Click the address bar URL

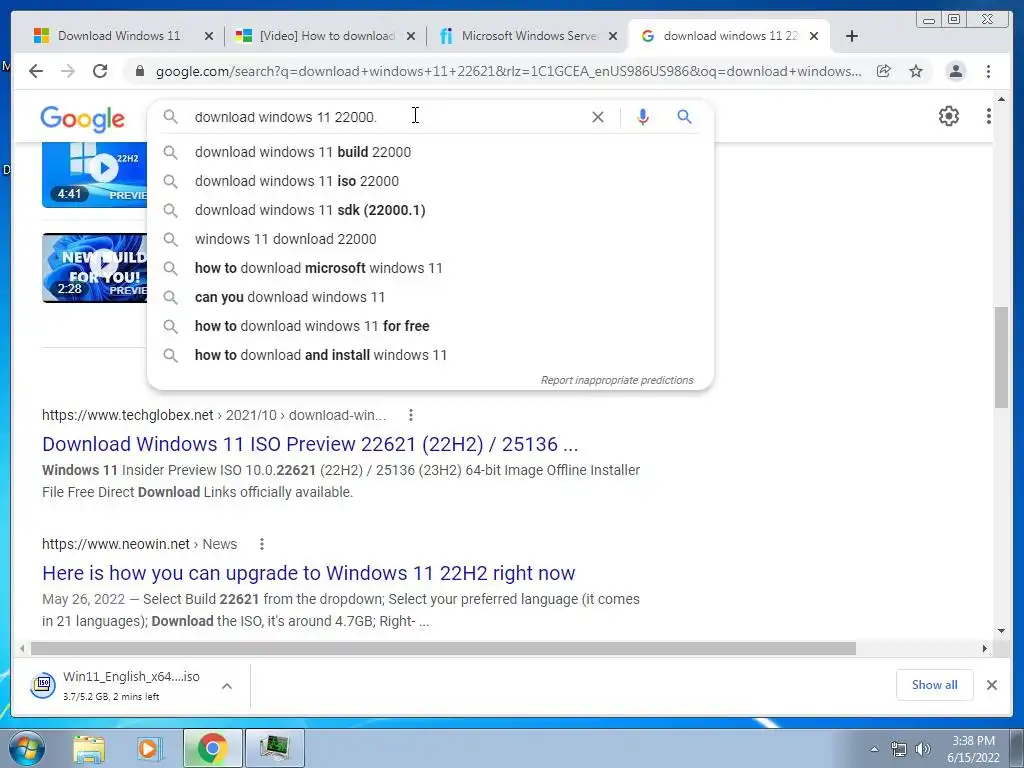pos(508,71)
